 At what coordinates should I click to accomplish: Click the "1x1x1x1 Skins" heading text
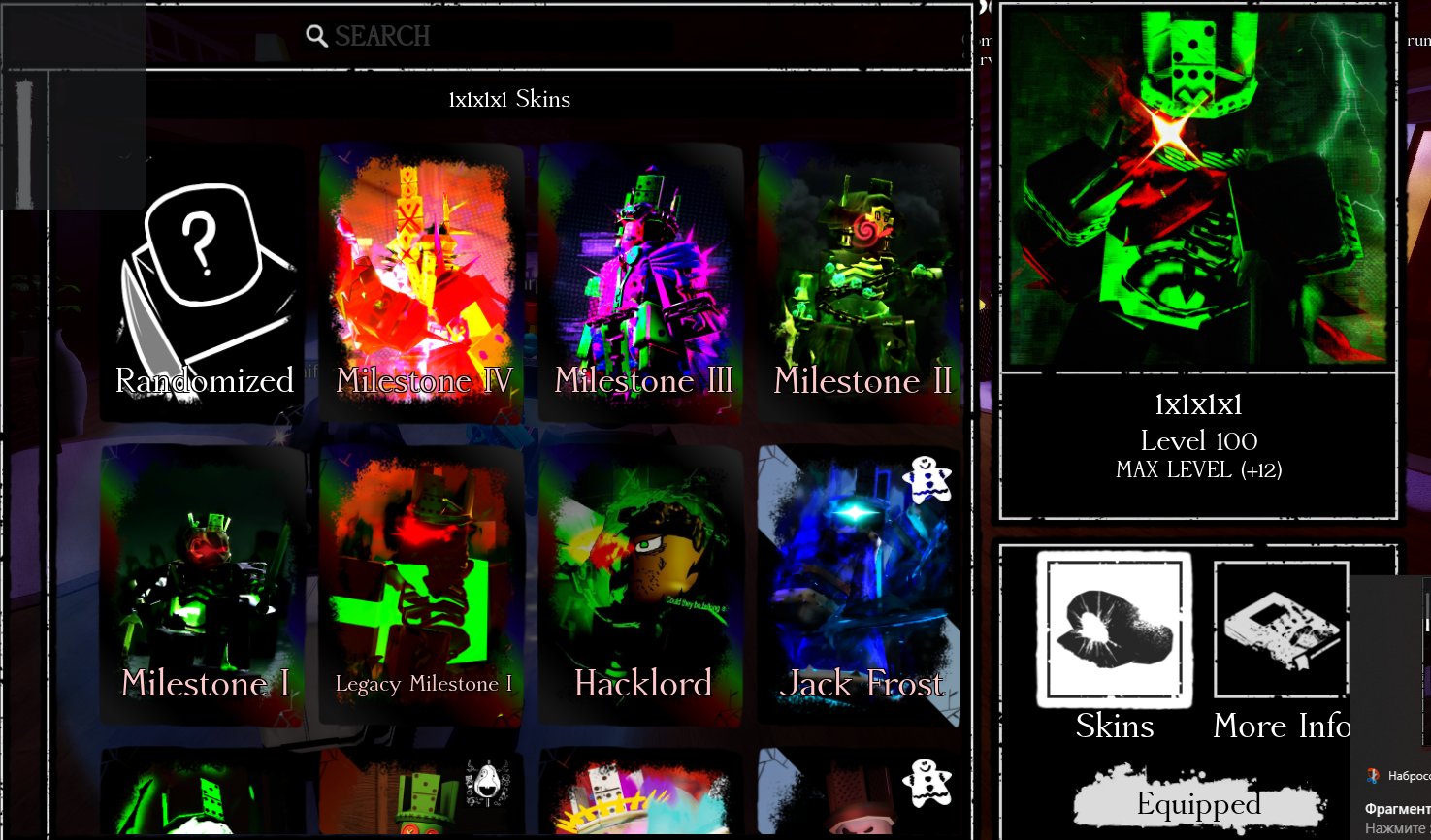[x=509, y=99]
